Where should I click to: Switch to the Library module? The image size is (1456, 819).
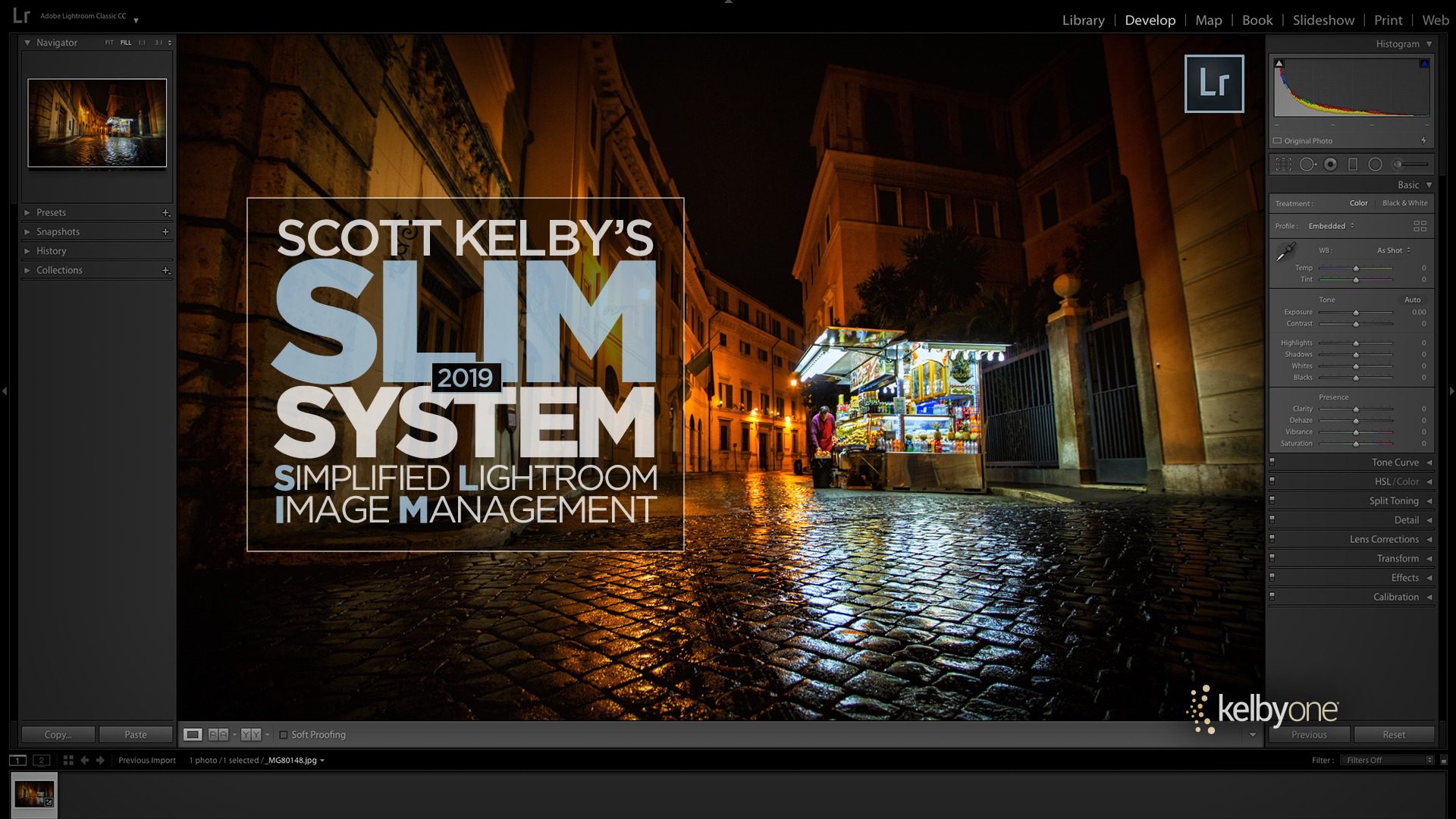tap(1083, 20)
